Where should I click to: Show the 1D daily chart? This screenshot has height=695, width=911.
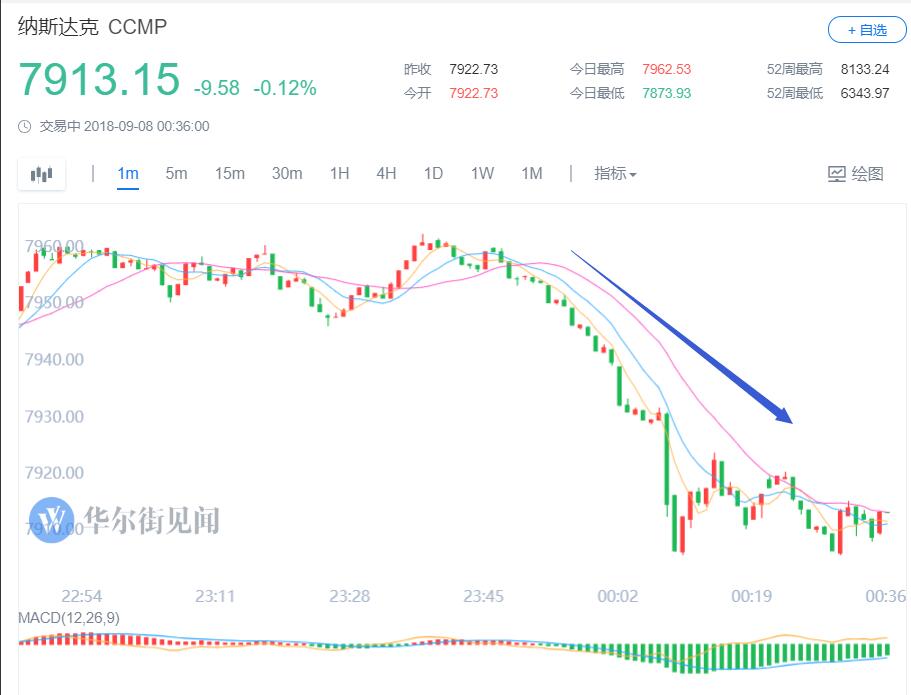[433, 174]
